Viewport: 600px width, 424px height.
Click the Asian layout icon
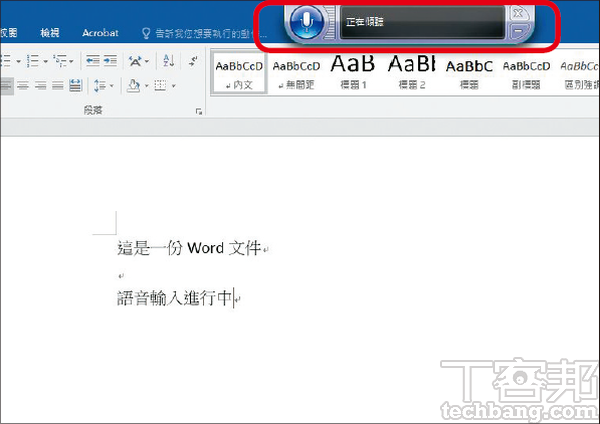(x=135, y=60)
